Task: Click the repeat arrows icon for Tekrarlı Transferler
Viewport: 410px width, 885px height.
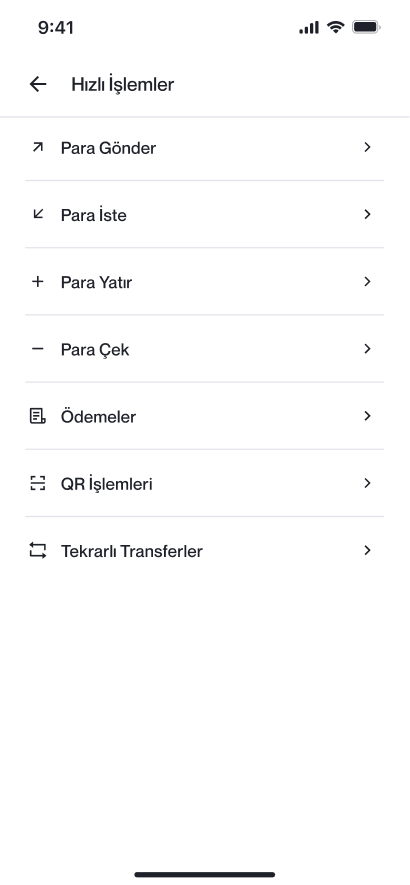Action: pyautogui.click(x=37, y=550)
